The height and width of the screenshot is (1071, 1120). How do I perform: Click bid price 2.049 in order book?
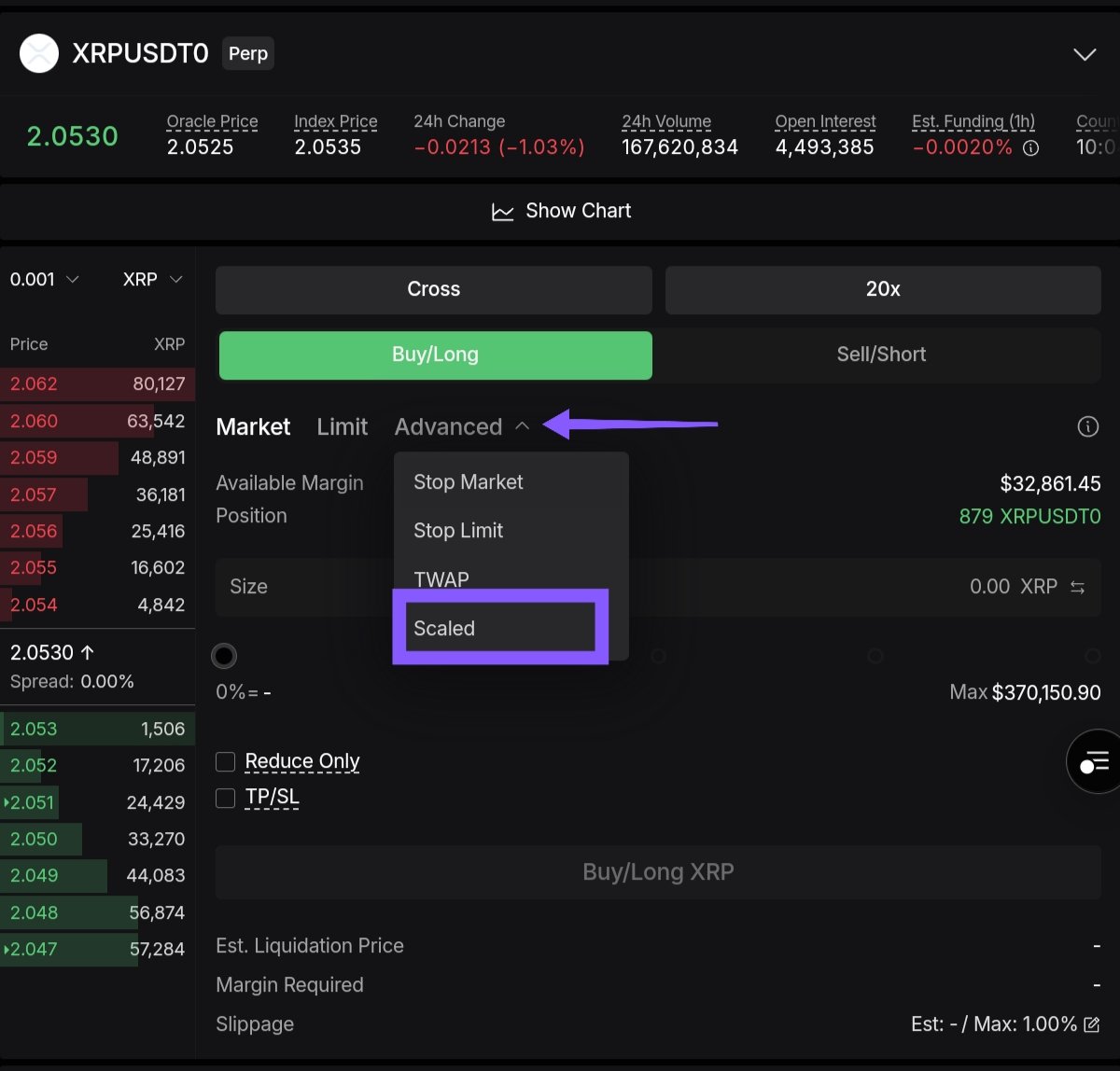pyautogui.click(x=34, y=876)
